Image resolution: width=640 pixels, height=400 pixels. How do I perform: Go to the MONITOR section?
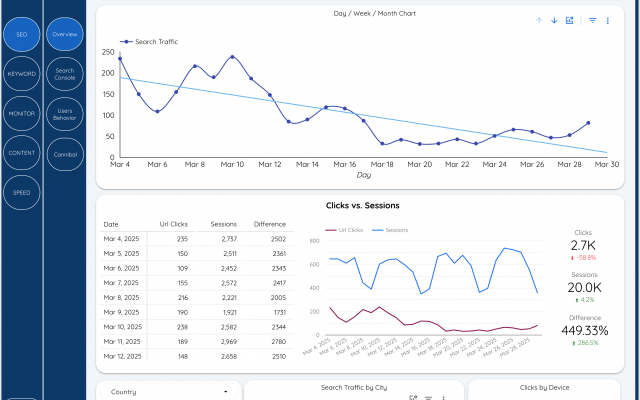(x=22, y=114)
